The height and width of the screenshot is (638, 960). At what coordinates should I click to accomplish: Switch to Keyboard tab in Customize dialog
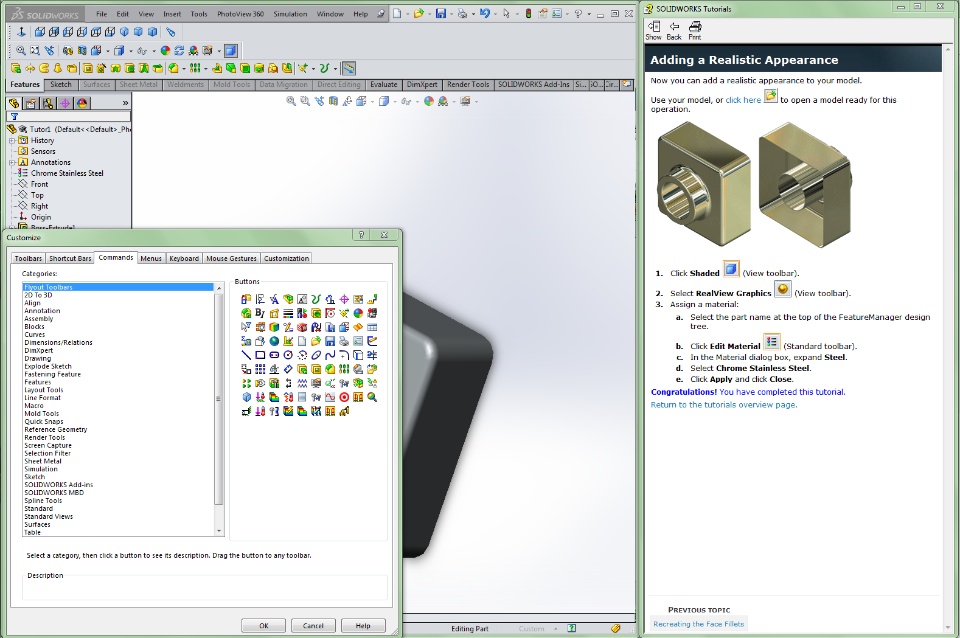click(x=184, y=258)
